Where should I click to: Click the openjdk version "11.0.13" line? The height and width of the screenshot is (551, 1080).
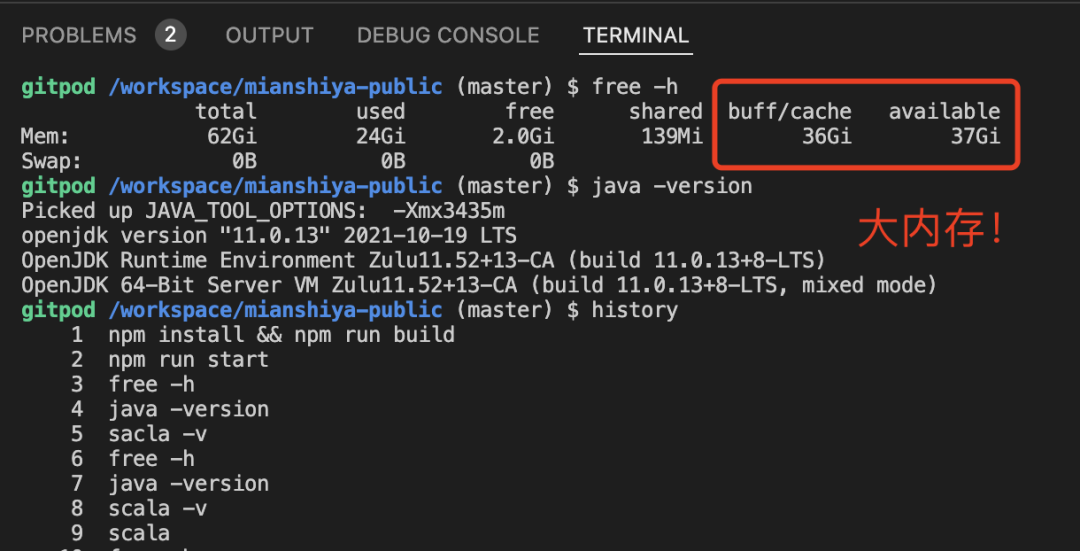pos(268,236)
